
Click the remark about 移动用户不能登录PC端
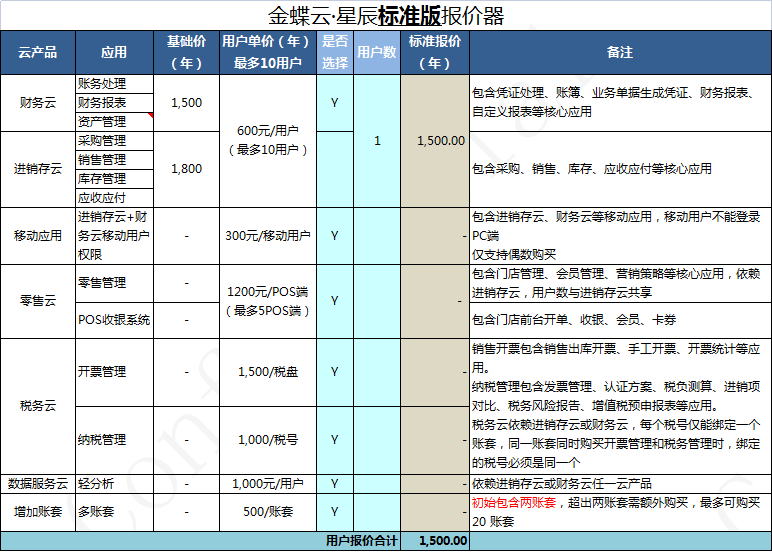[620, 236]
